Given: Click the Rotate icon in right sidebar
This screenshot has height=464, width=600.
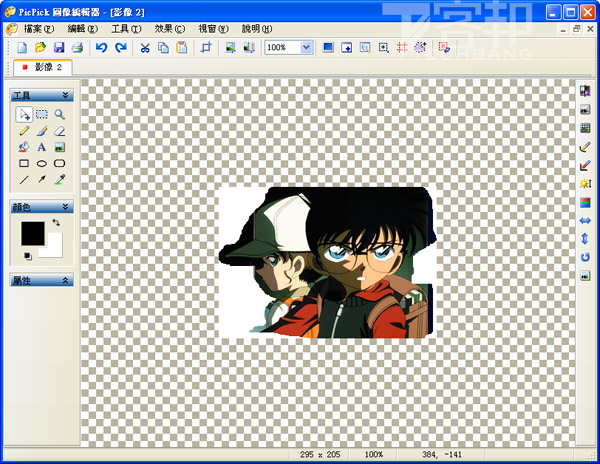Looking at the screenshot, I should tap(585, 257).
